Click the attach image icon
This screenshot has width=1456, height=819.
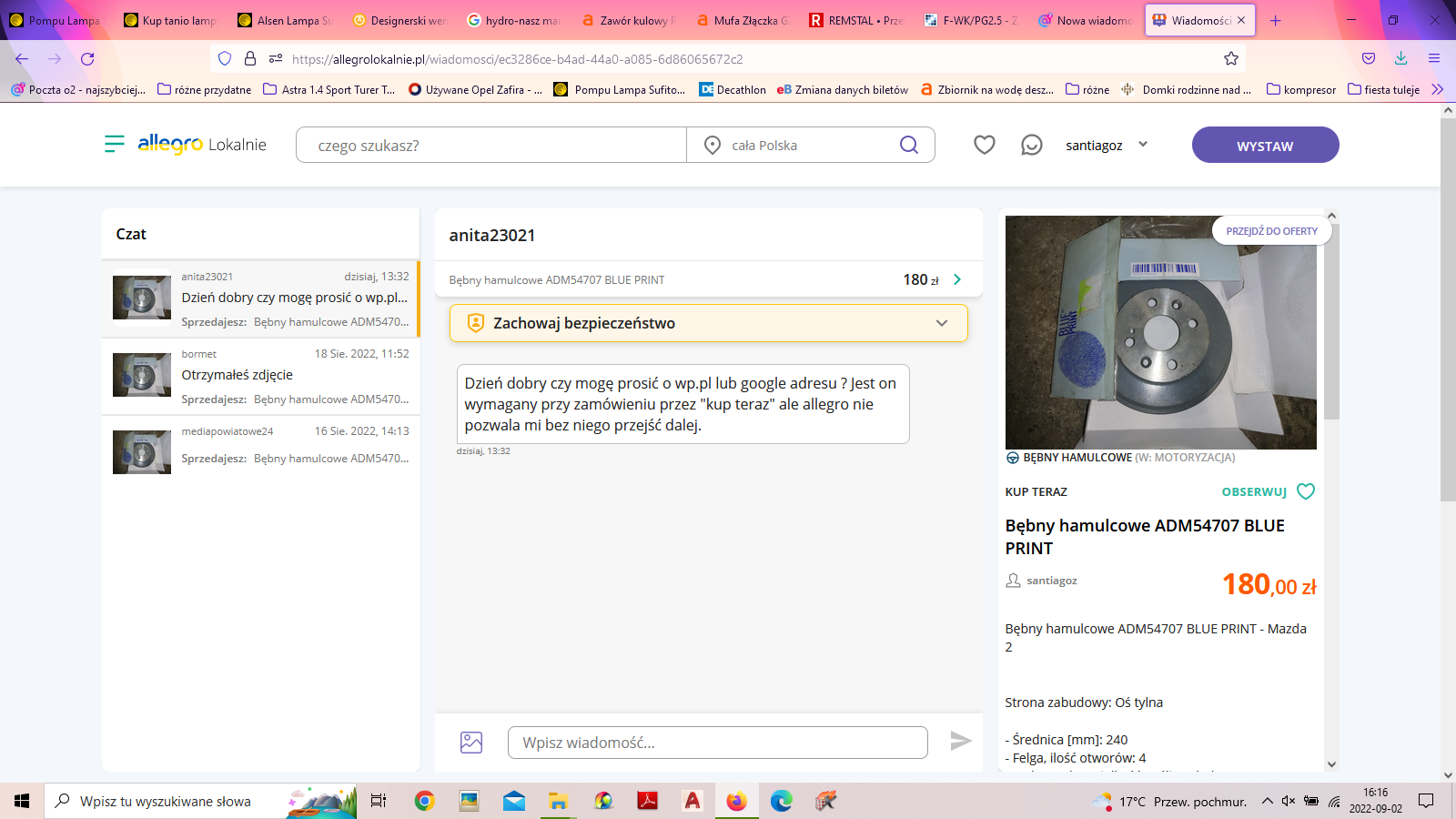click(471, 742)
